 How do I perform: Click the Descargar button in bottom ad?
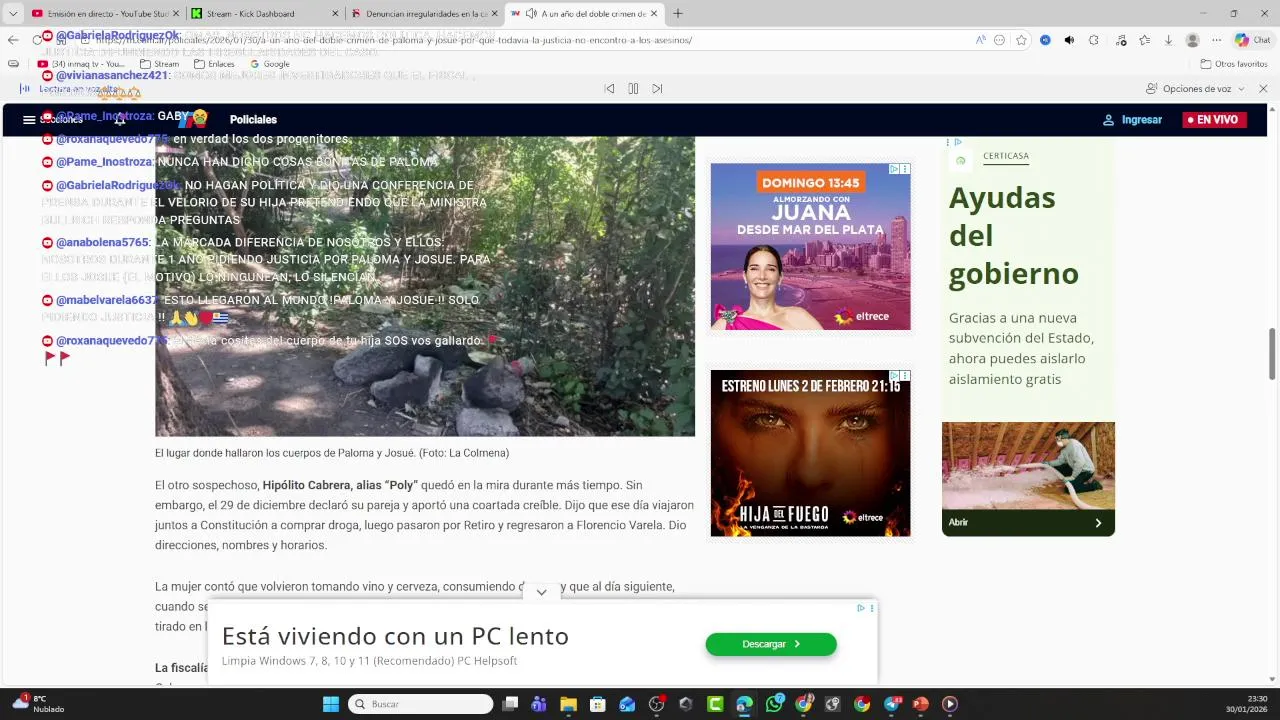771,644
